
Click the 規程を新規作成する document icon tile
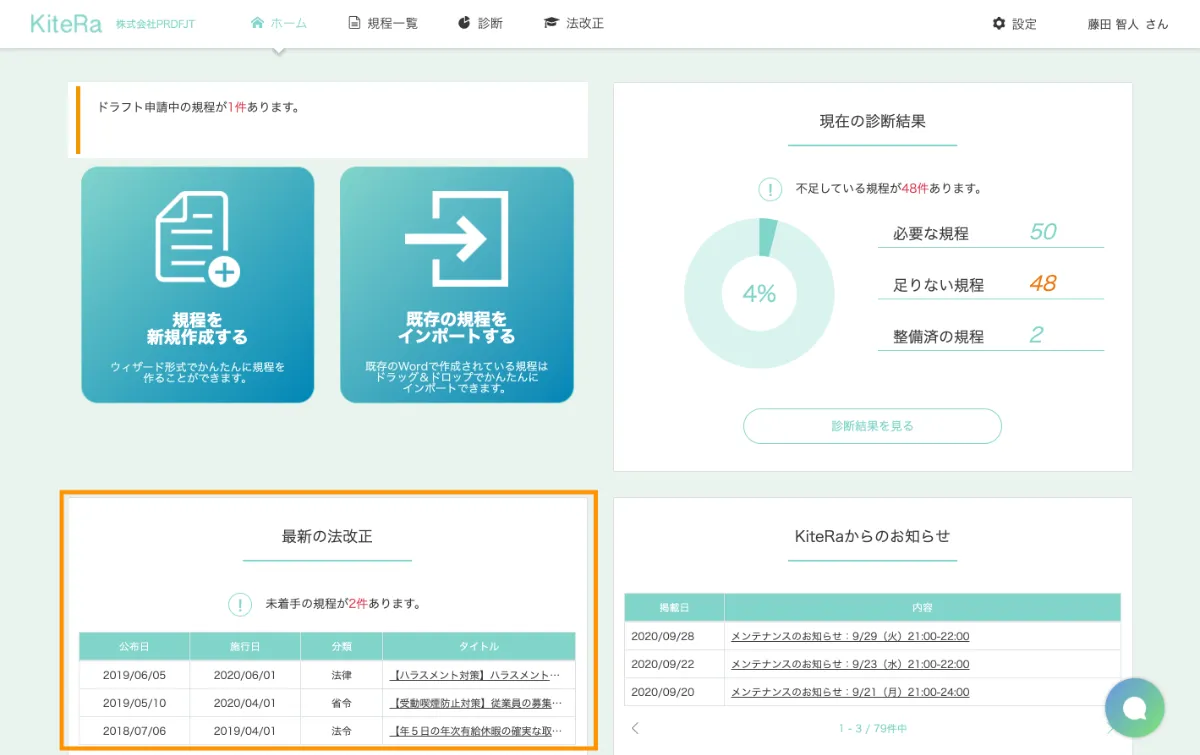[x=197, y=235]
